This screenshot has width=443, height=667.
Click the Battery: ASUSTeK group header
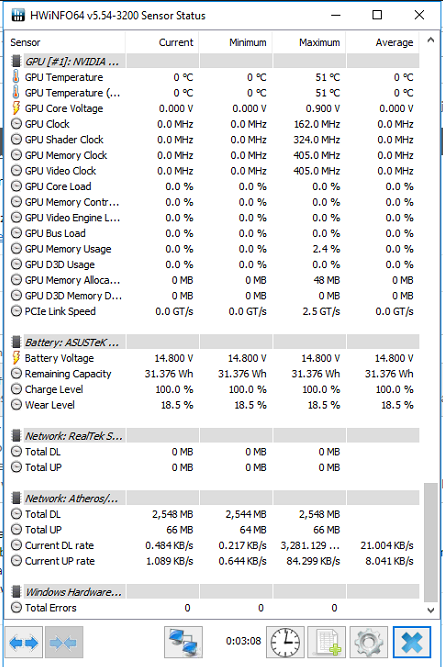click(72, 342)
